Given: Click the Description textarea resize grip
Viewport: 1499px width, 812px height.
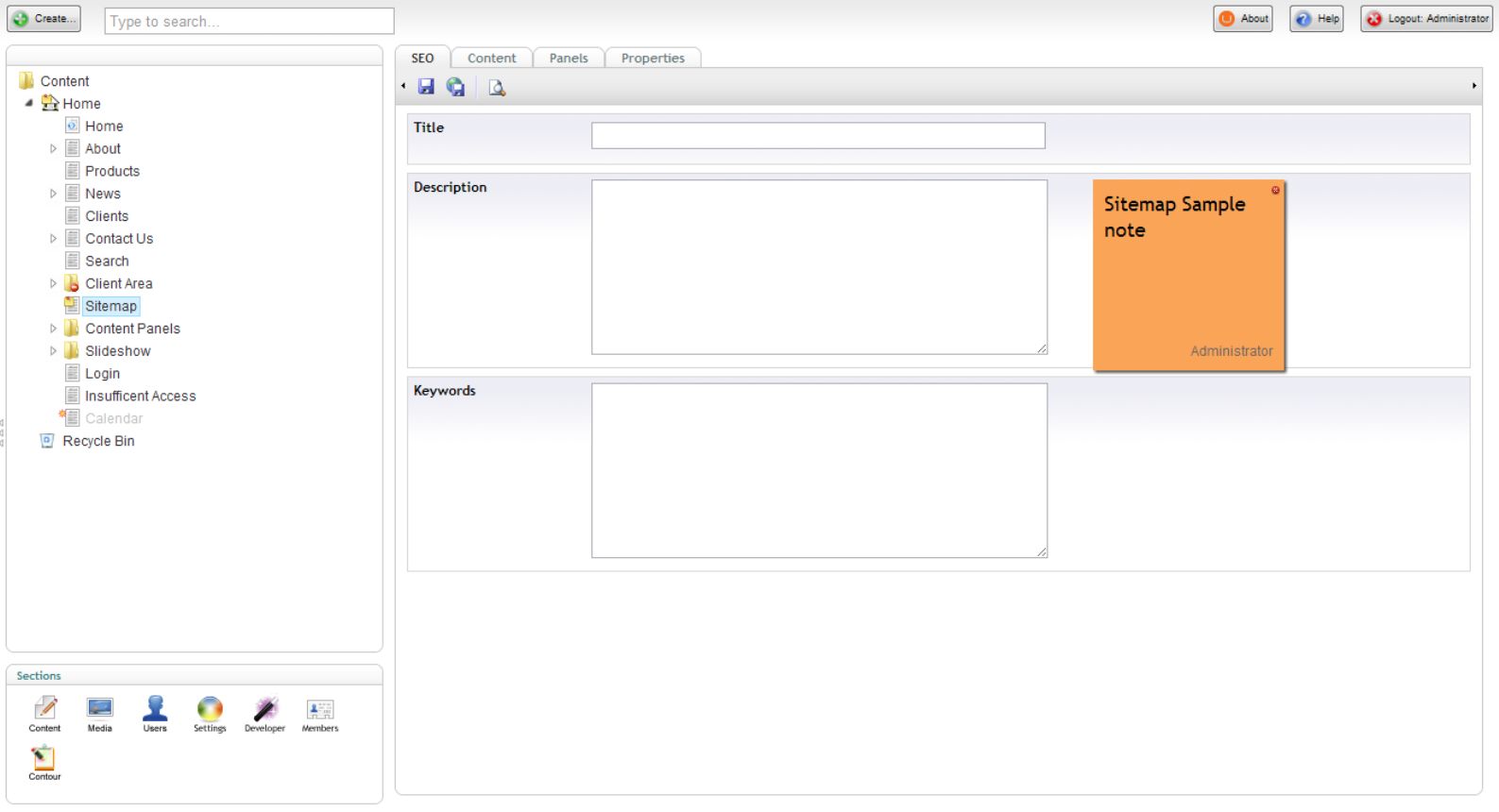Looking at the screenshot, I should coord(1041,348).
